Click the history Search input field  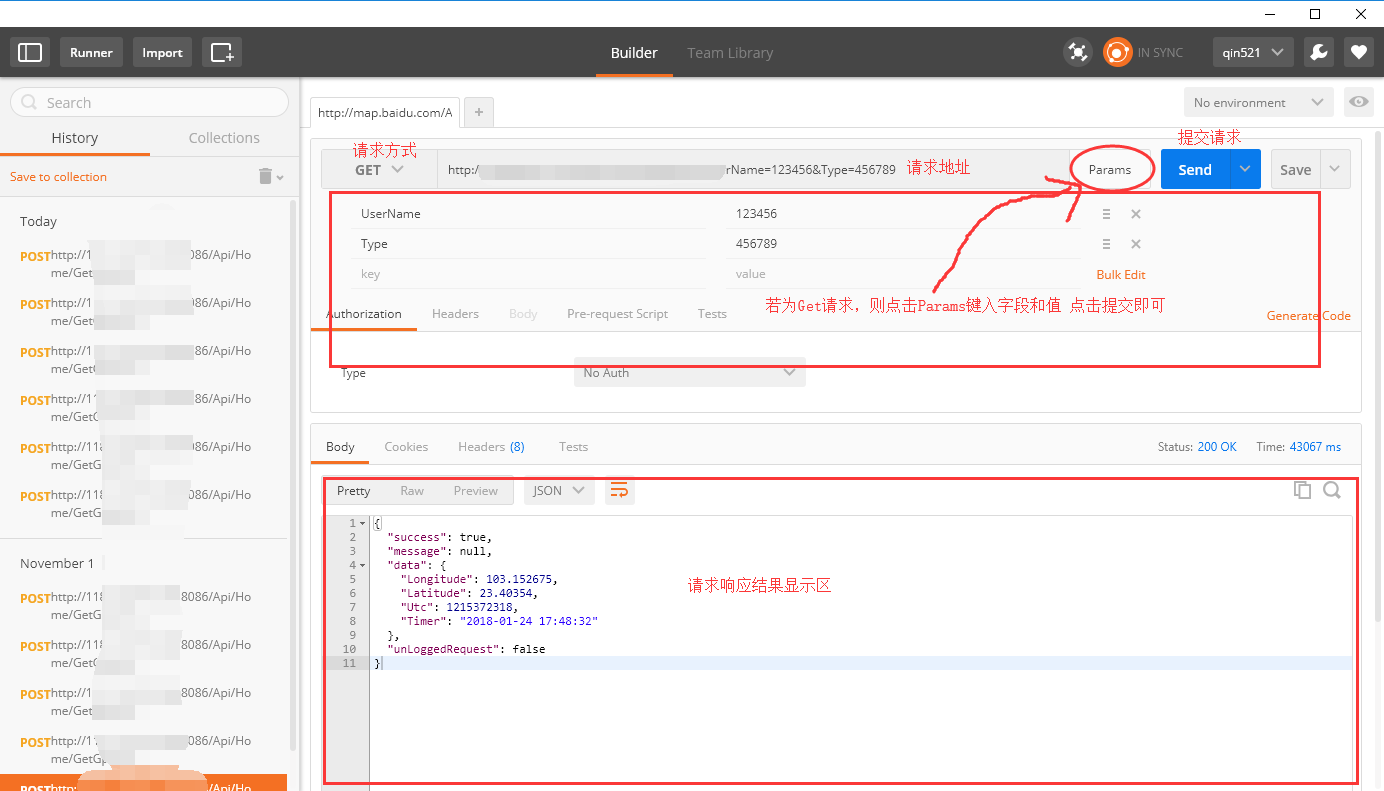pyautogui.click(x=150, y=102)
